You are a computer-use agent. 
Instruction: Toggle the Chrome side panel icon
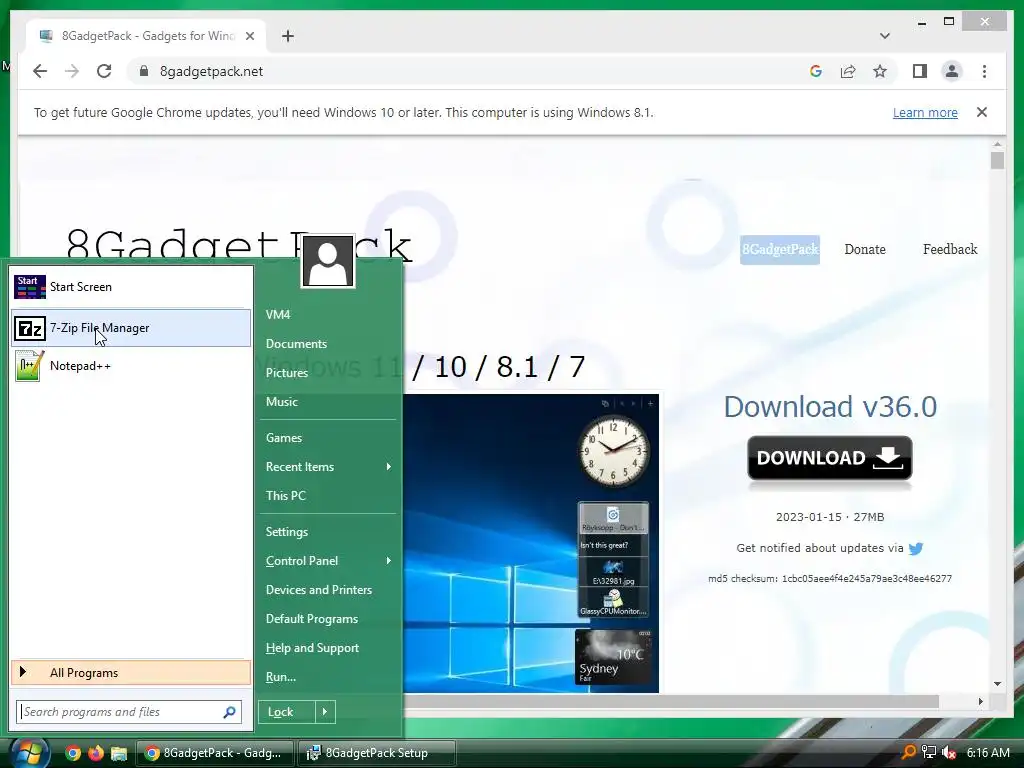[x=920, y=71]
